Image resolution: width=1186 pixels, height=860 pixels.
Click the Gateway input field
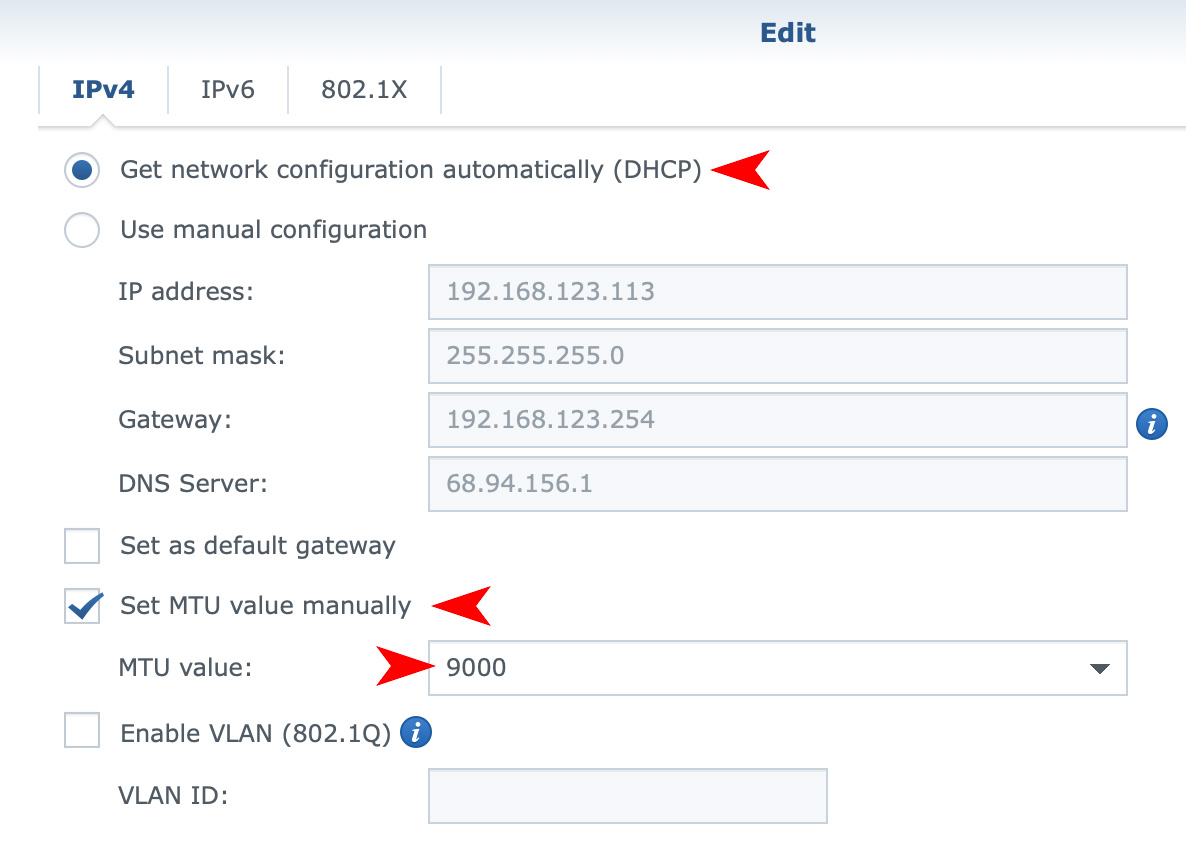[778, 420]
